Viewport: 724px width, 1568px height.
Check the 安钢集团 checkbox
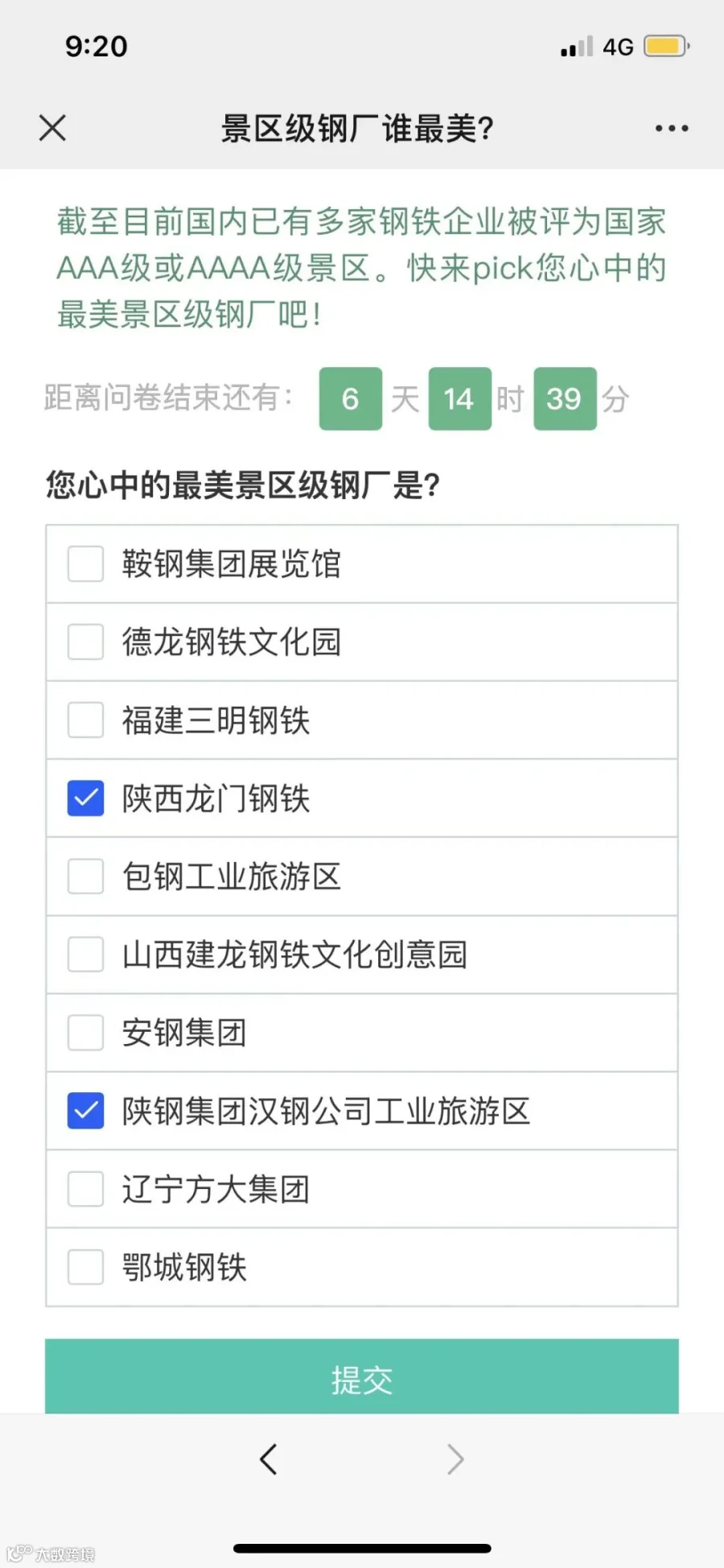(85, 1032)
